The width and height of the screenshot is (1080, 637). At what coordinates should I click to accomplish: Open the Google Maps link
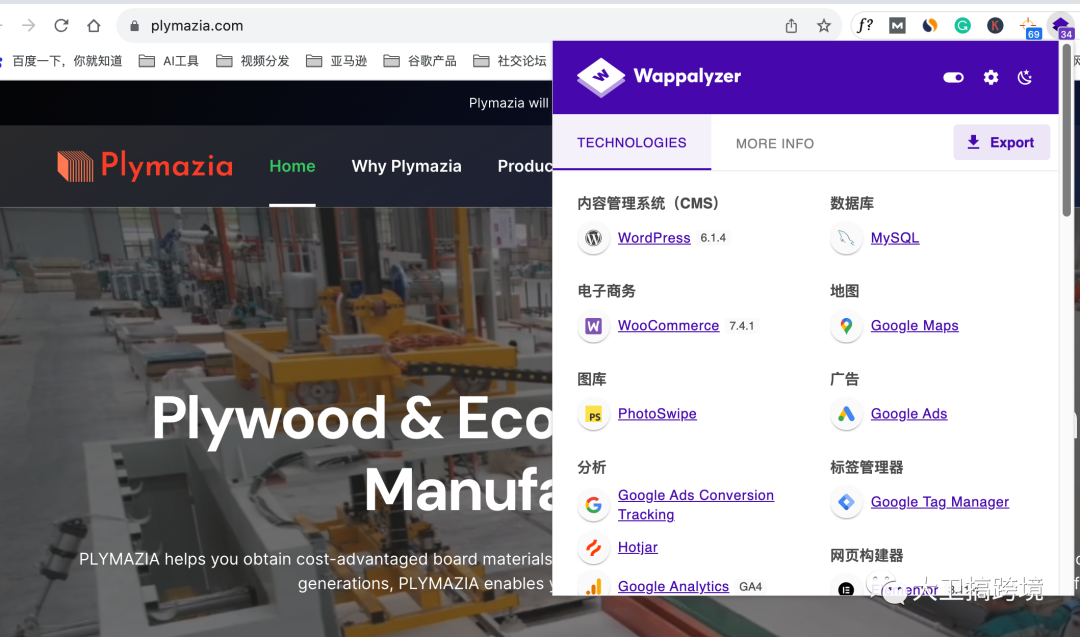pos(915,325)
